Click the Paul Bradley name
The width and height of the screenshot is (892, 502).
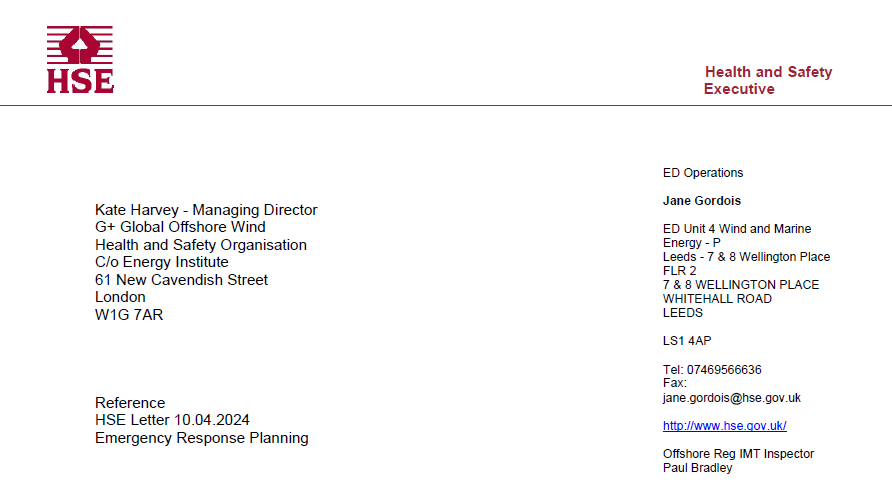coord(697,468)
